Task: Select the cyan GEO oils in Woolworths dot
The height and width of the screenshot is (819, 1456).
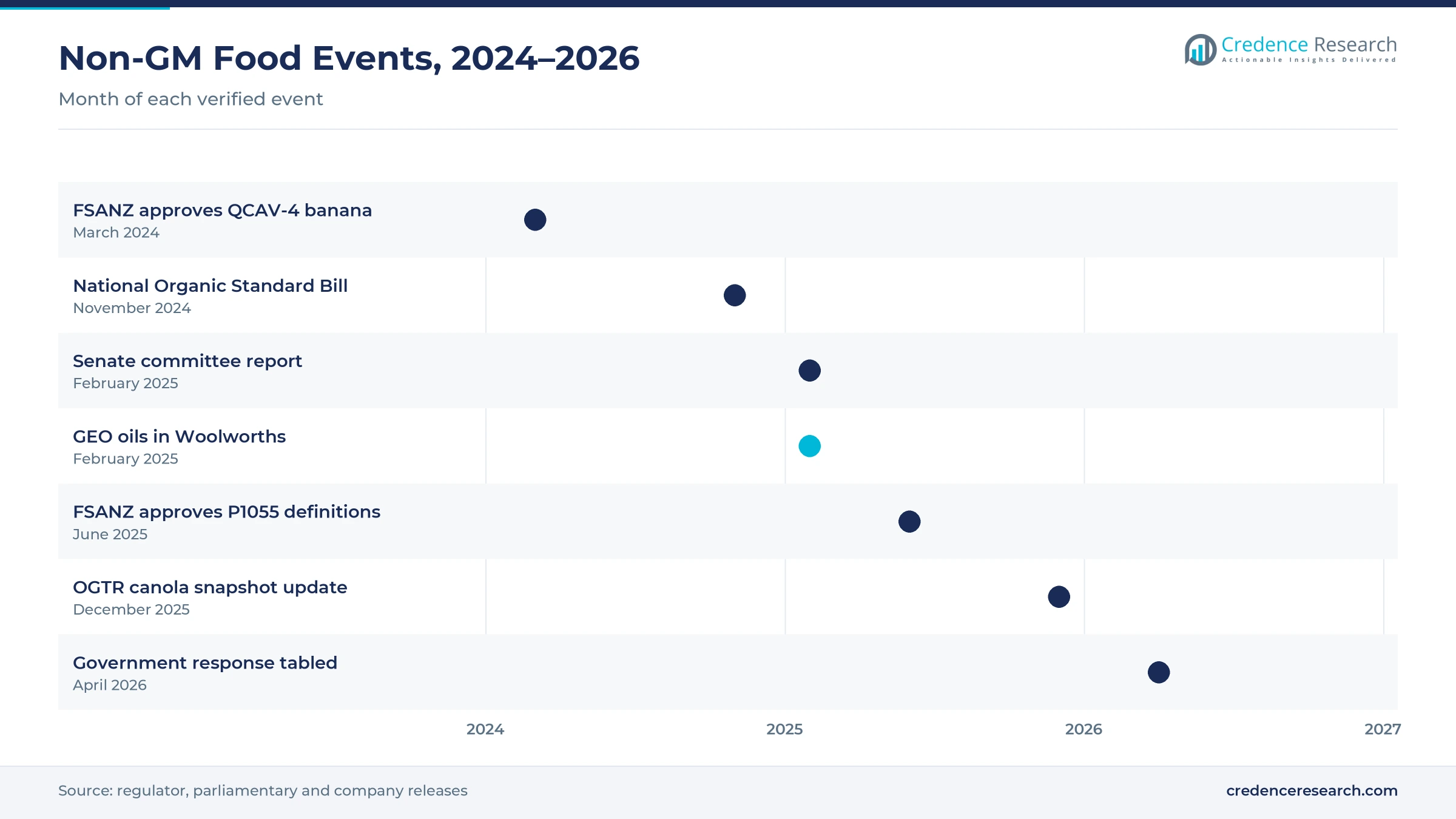Action: [810, 446]
